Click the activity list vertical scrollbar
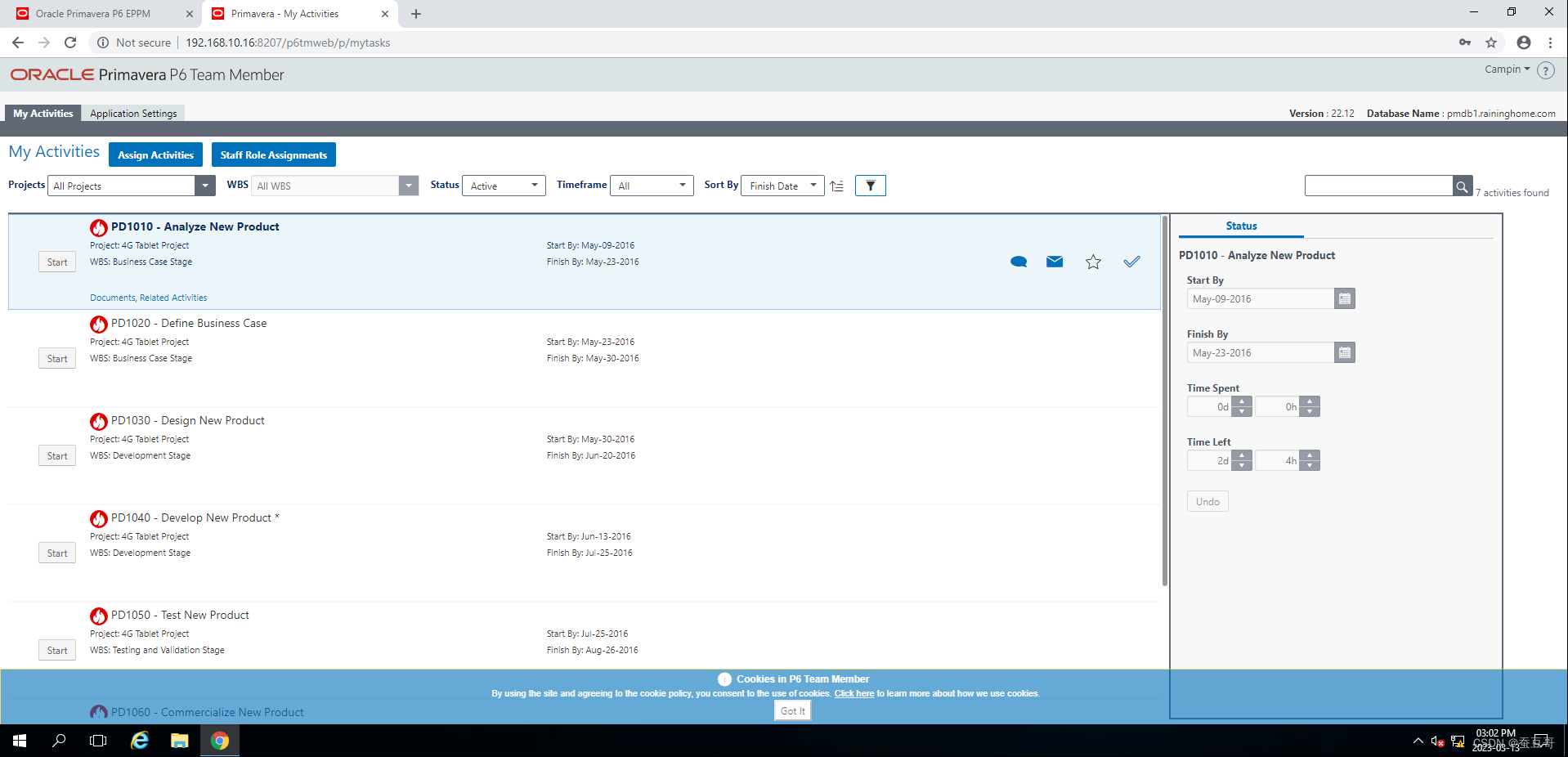The height and width of the screenshot is (757, 1568). pos(1164,401)
